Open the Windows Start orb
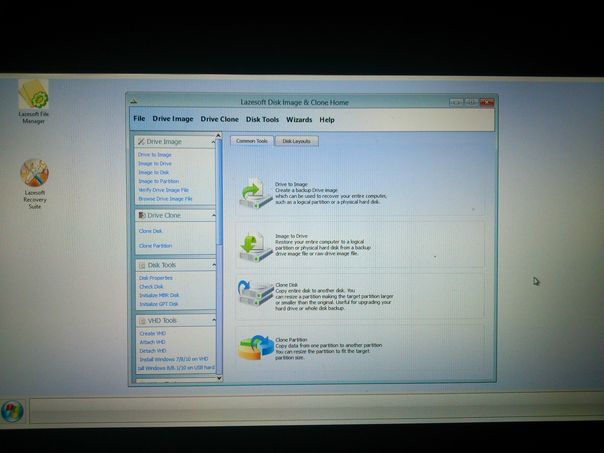The image size is (604, 453). 12,411
